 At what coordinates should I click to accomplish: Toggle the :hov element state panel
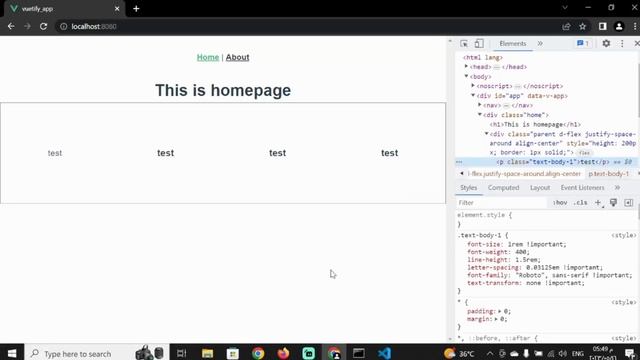[560, 203]
